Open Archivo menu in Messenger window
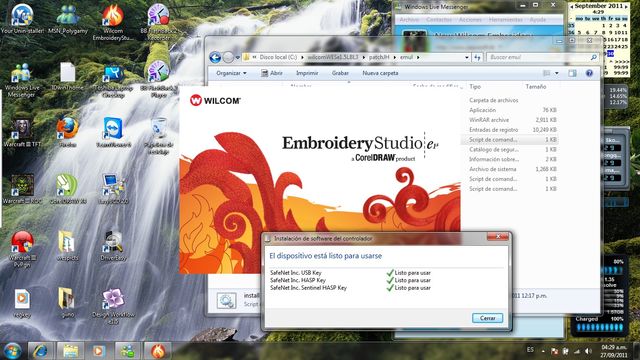The width and height of the screenshot is (640, 360). click(409, 20)
